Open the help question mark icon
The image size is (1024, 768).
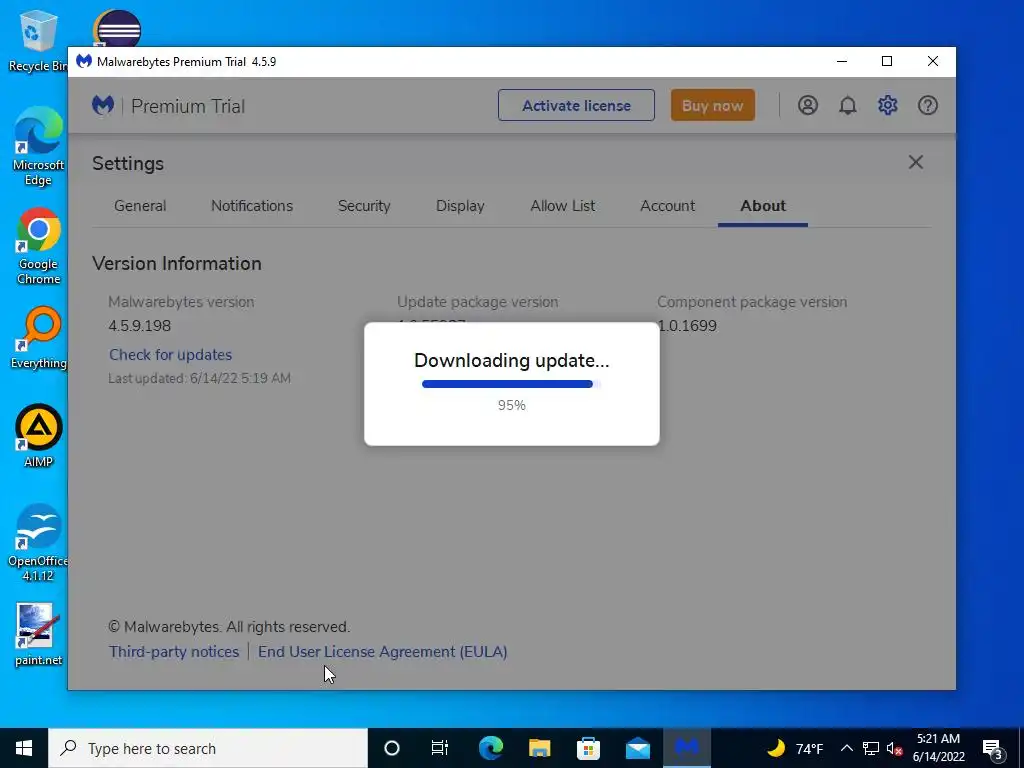click(927, 105)
